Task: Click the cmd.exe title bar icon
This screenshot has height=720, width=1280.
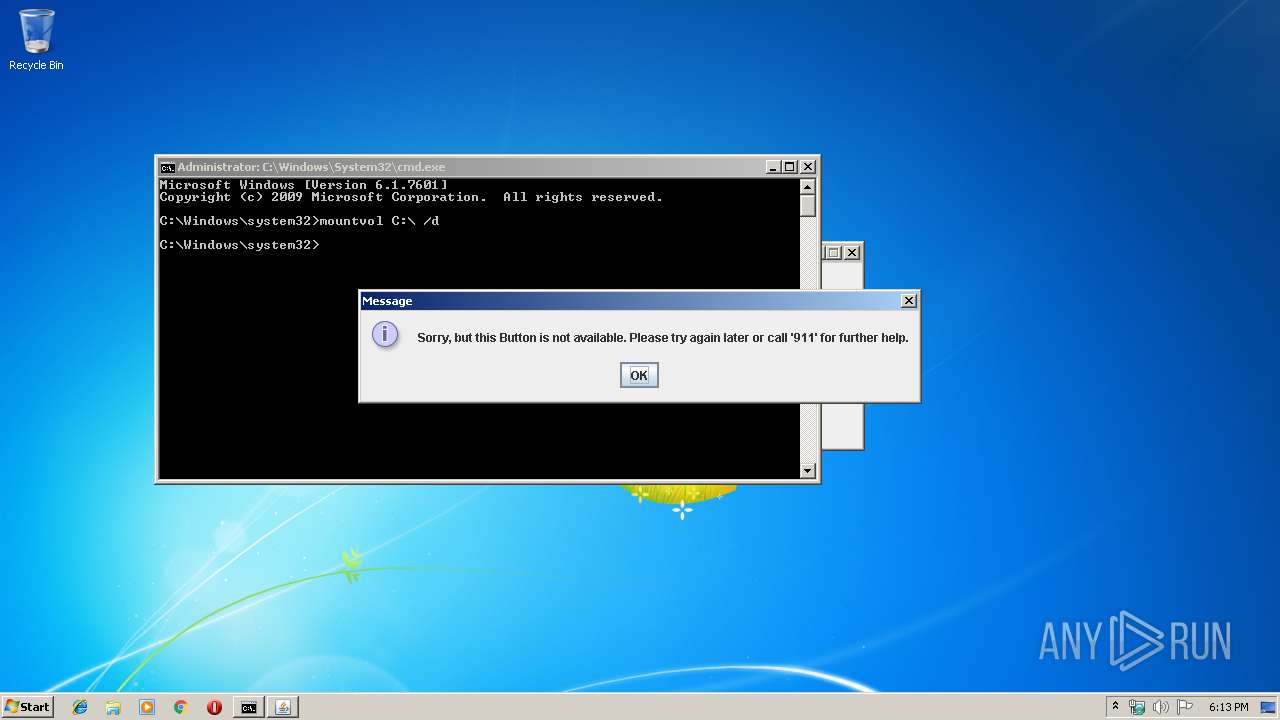Action: (167, 167)
